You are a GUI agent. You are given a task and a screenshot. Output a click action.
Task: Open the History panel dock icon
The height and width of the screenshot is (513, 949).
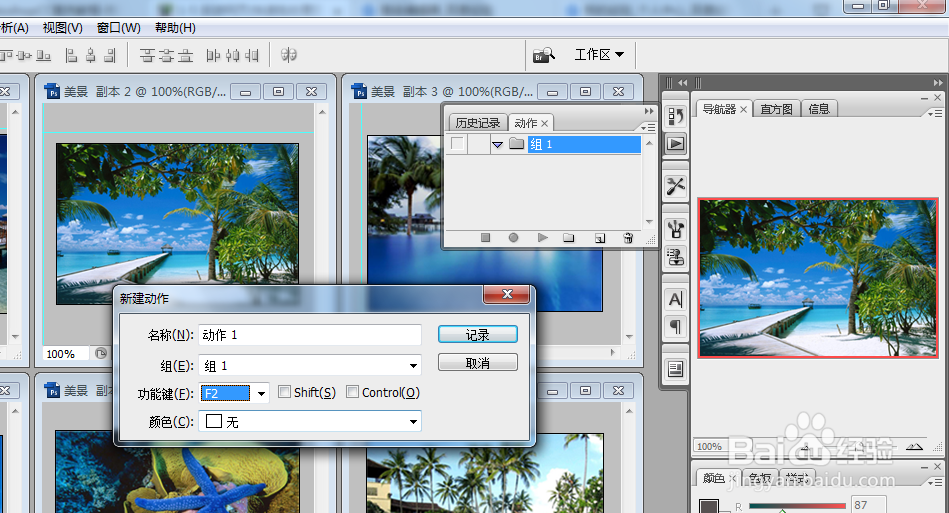click(675, 116)
